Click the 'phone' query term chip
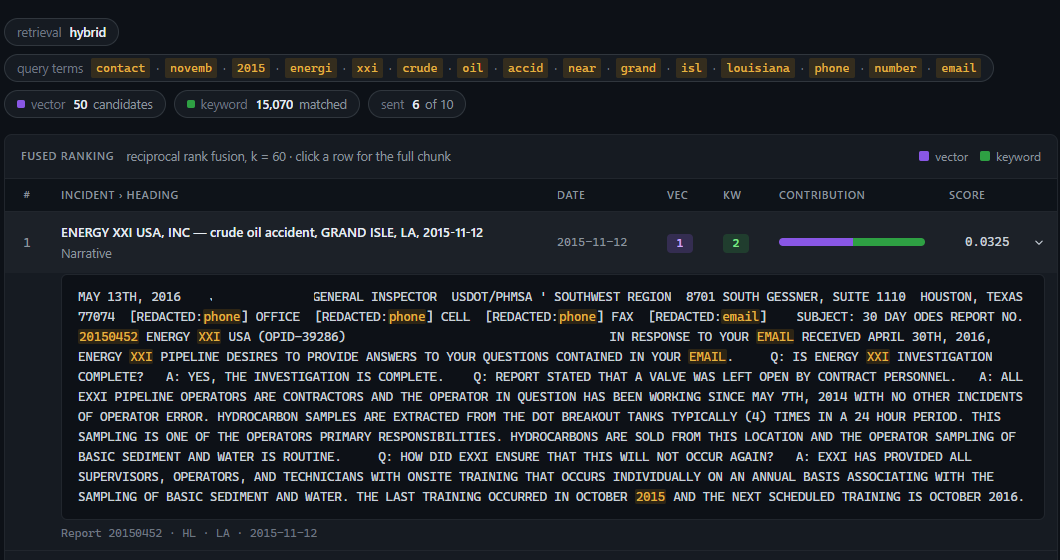This screenshot has height=560, width=1060. [832, 68]
